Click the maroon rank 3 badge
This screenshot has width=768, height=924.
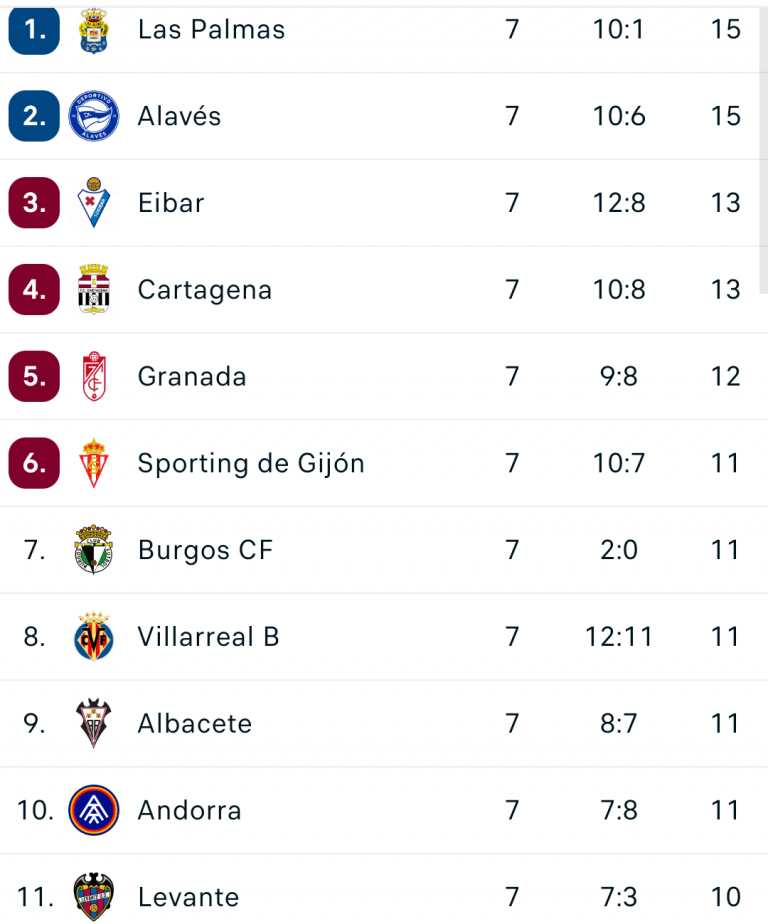pos(34,203)
